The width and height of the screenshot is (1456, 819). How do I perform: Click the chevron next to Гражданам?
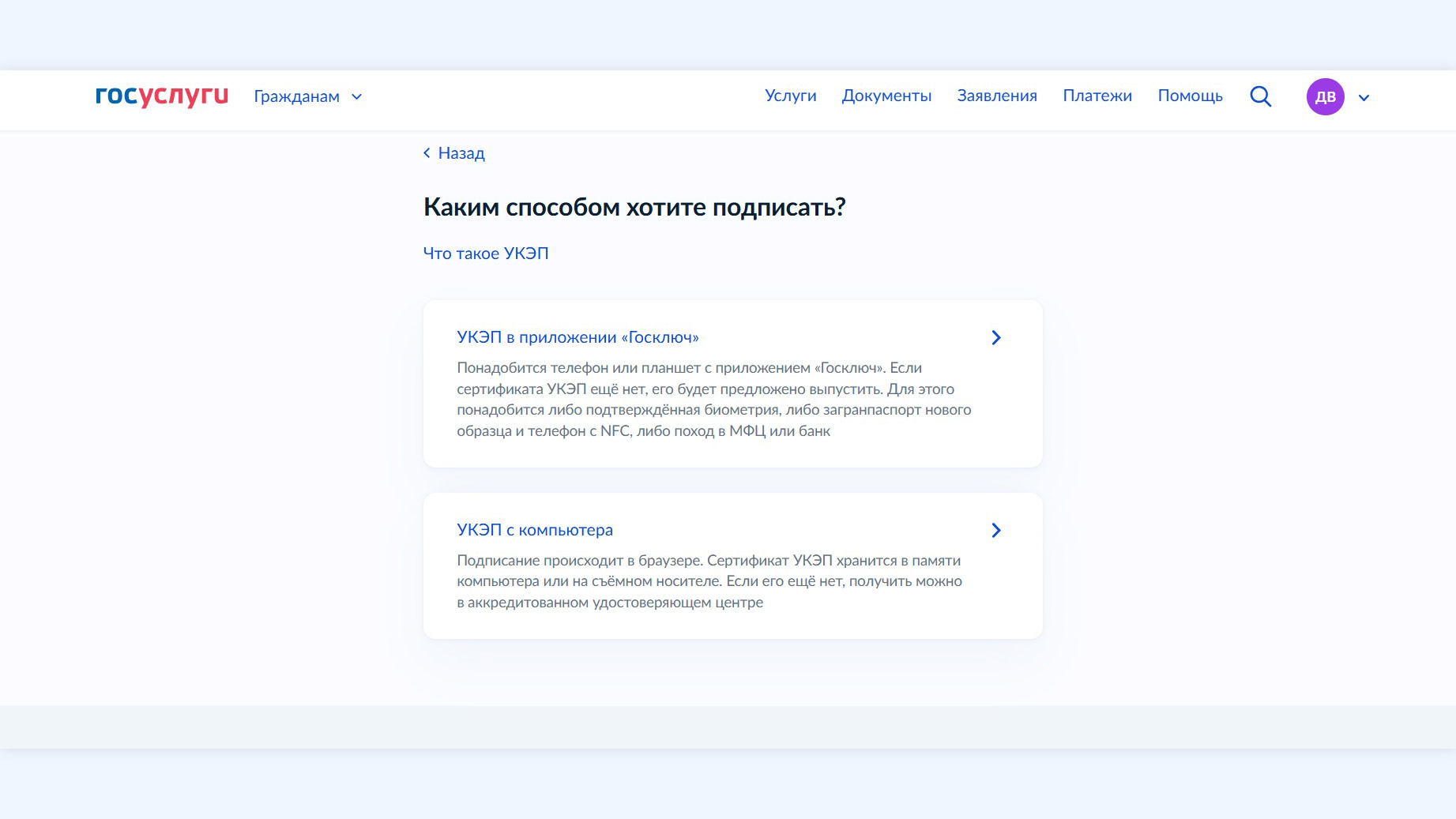pyautogui.click(x=357, y=97)
